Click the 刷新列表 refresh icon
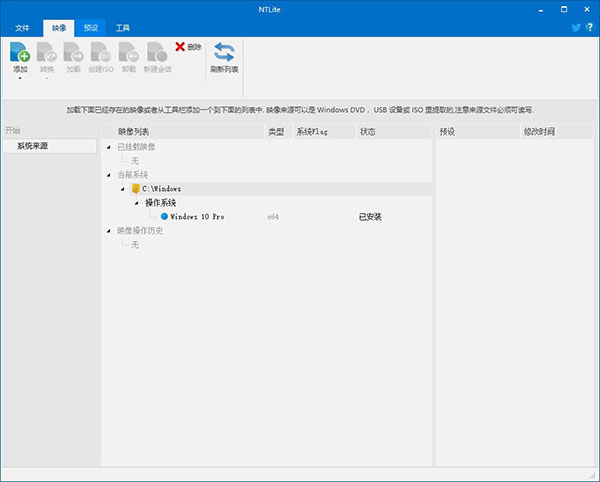This screenshot has width=600, height=482. click(224, 52)
